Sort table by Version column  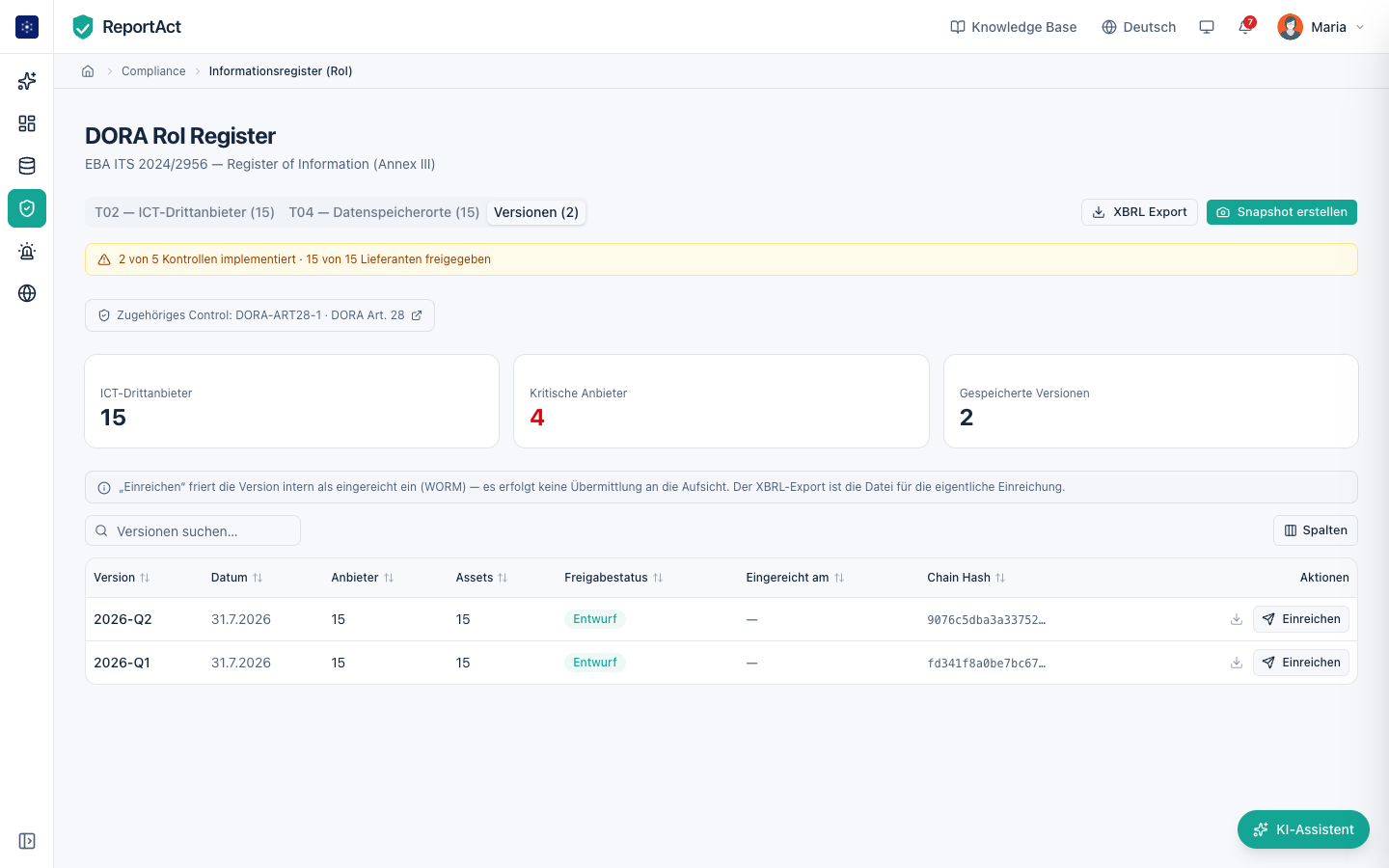(x=122, y=578)
